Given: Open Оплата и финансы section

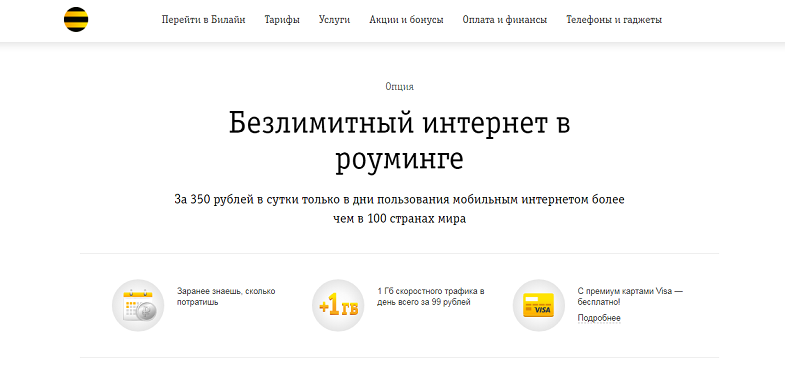Looking at the screenshot, I should (x=505, y=20).
